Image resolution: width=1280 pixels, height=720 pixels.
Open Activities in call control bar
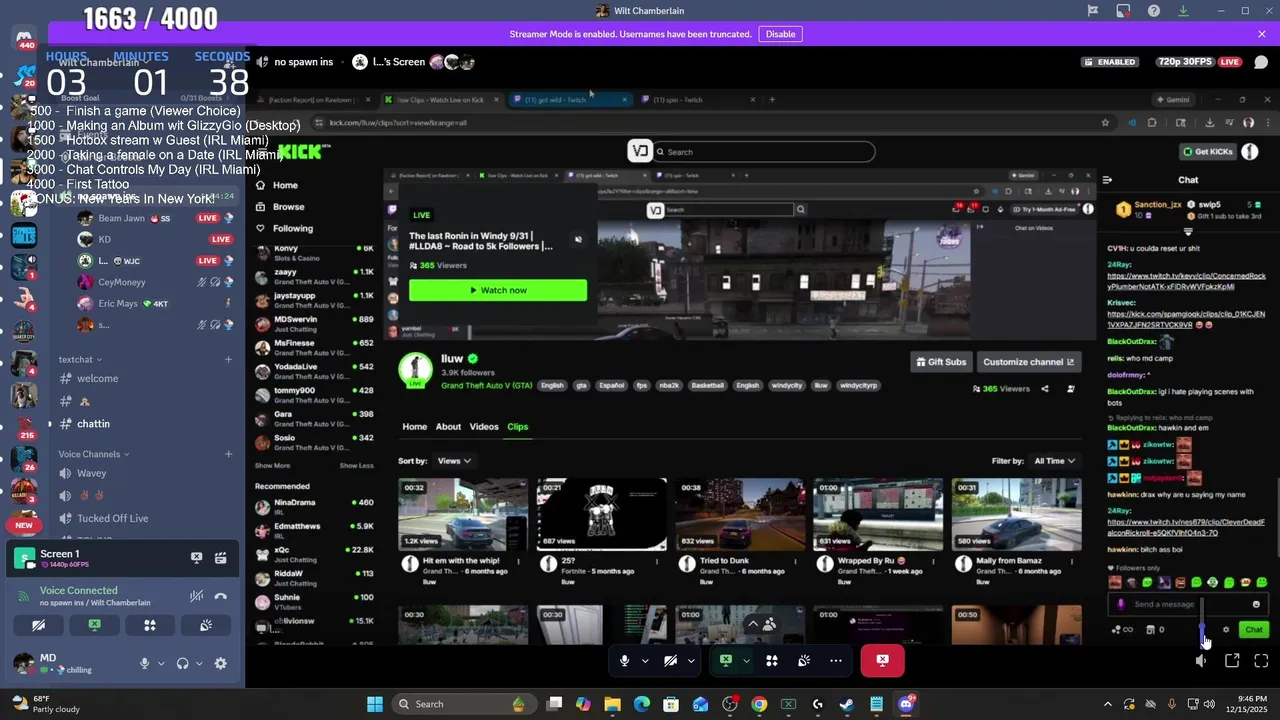click(x=772, y=660)
